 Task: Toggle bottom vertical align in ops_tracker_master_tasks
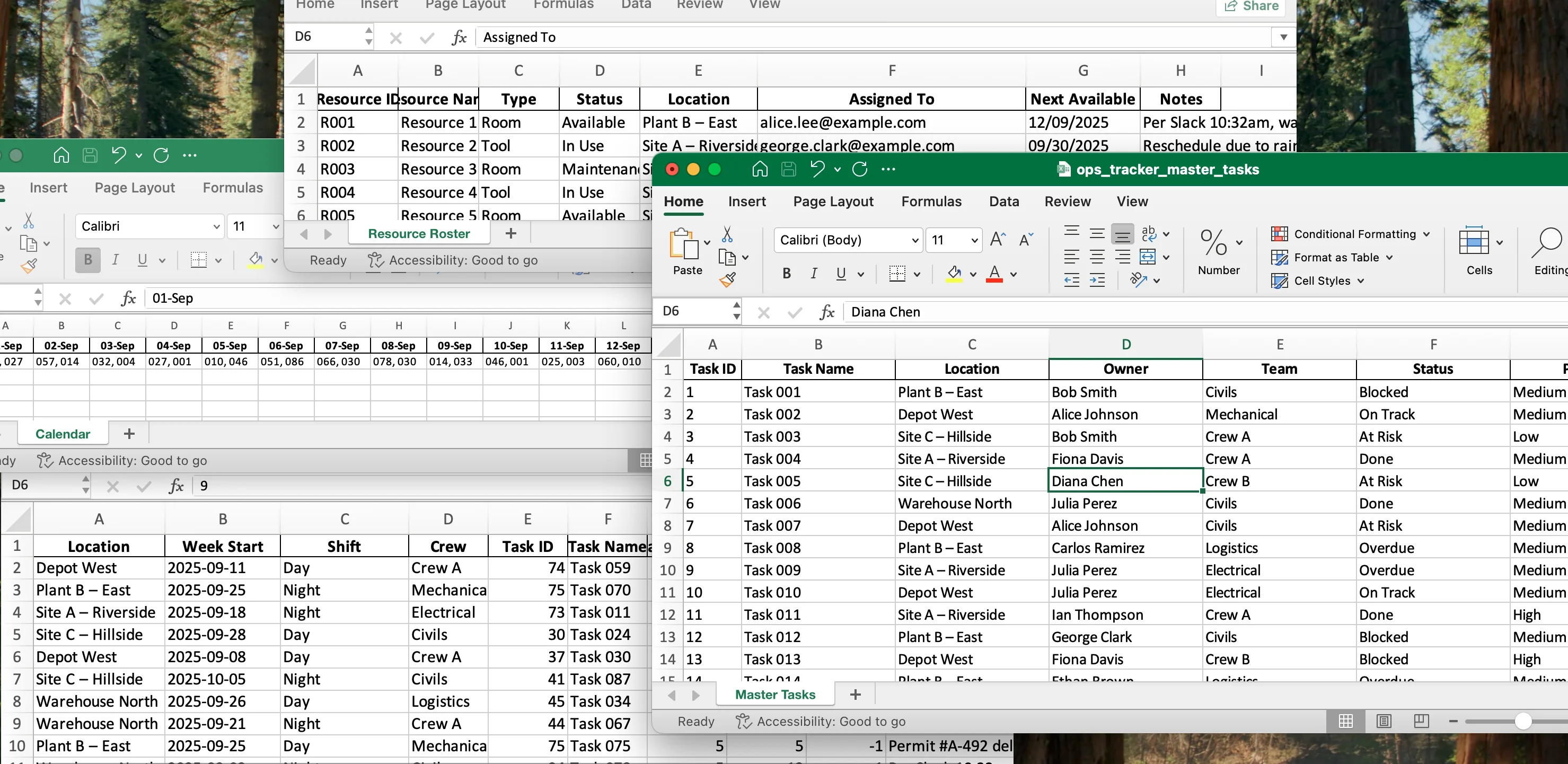click(x=1122, y=234)
